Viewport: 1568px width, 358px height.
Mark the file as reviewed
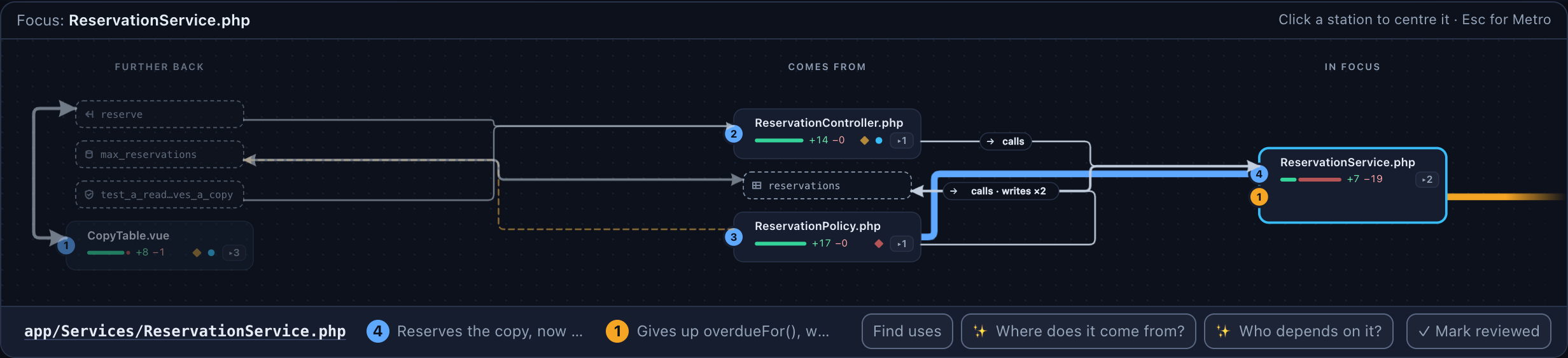pos(1478,331)
